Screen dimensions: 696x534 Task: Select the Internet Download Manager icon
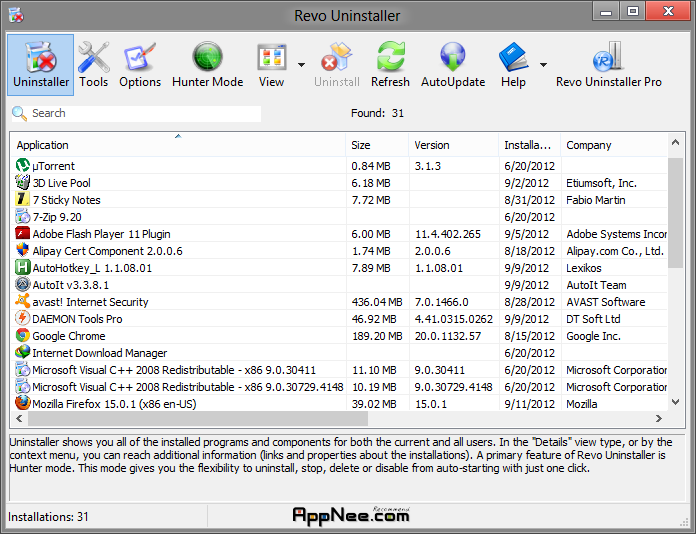point(23,352)
